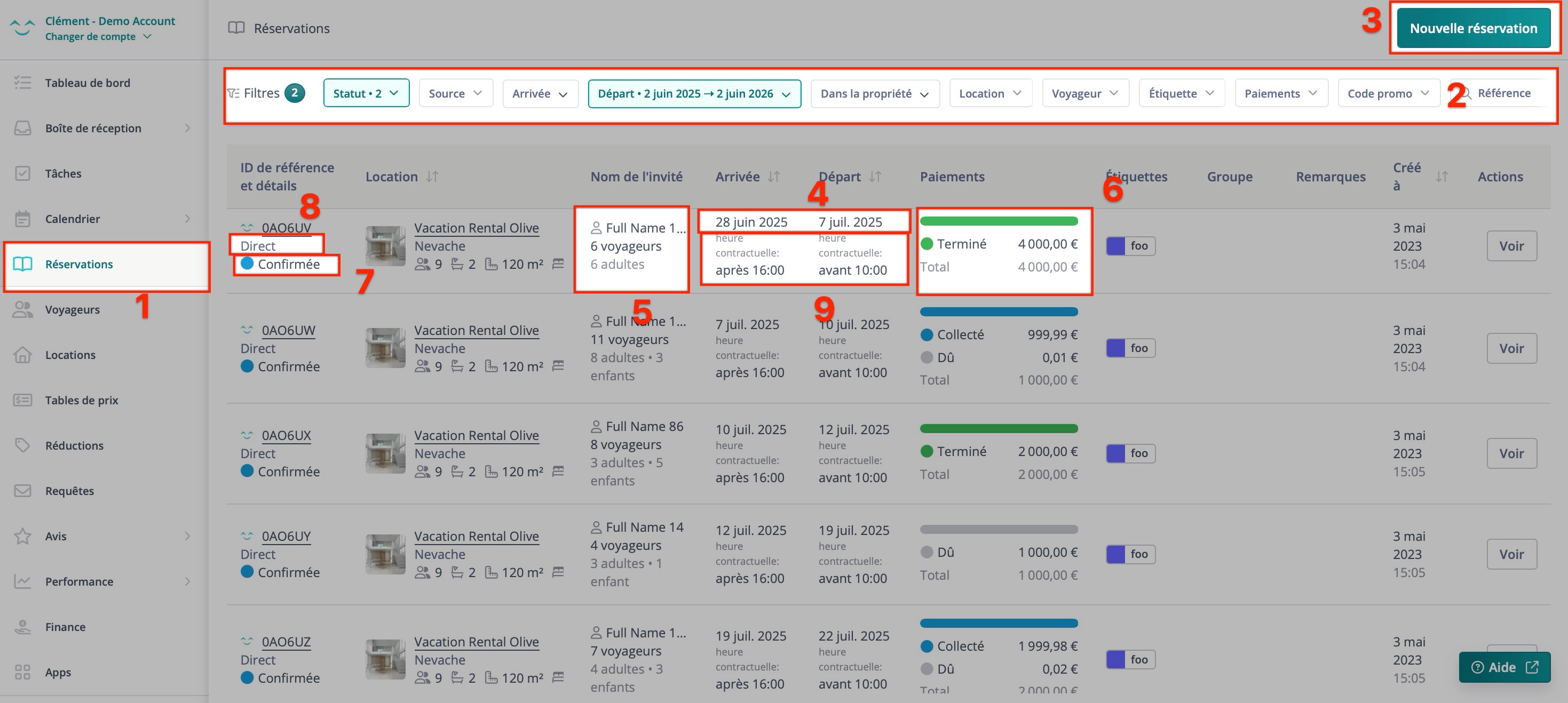Open Changer de compte dropdown
The width and height of the screenshot is (1568, 703).
coord(97,36)
